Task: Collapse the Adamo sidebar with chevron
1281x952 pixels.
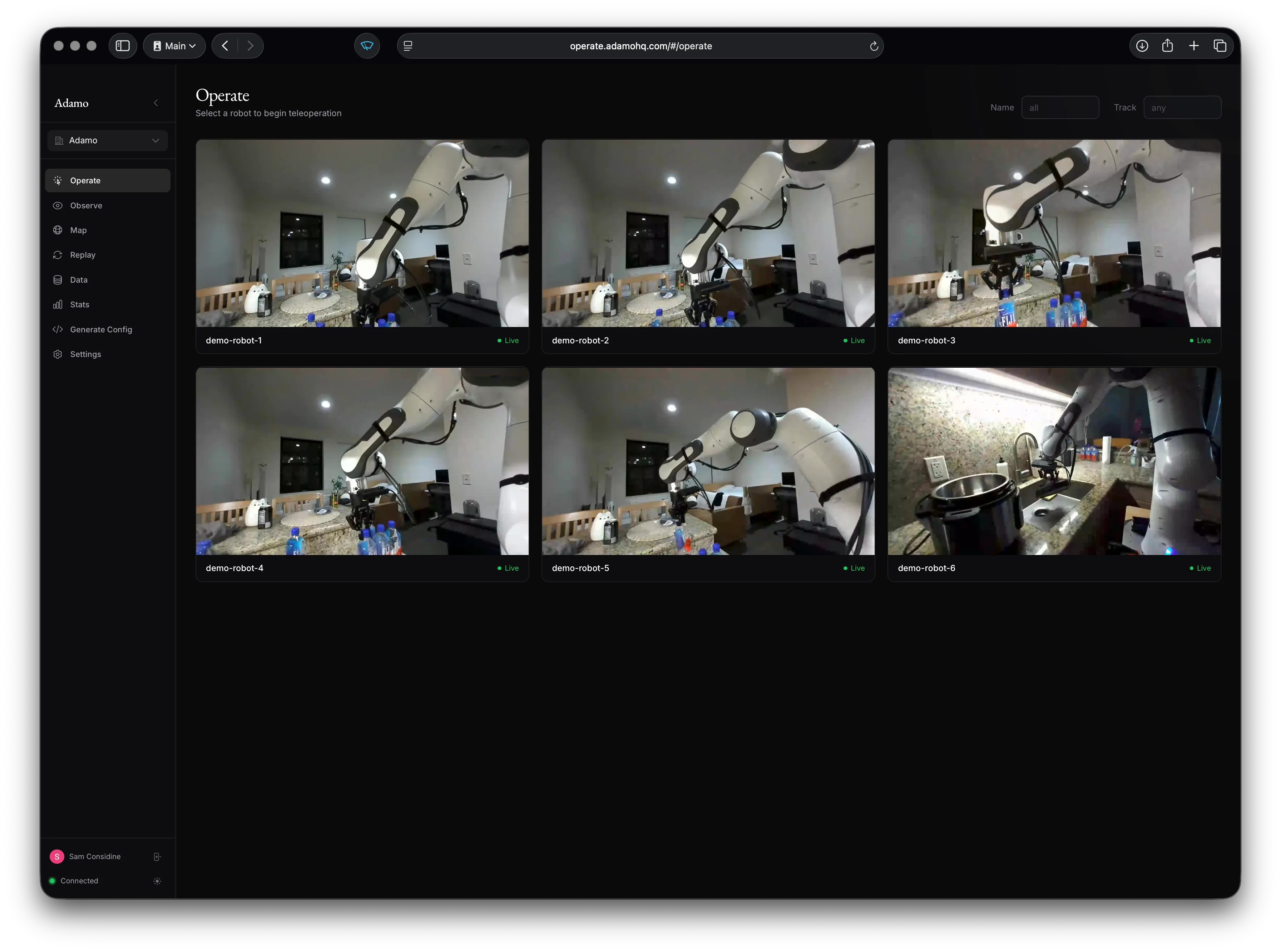Action: point(155,103)
